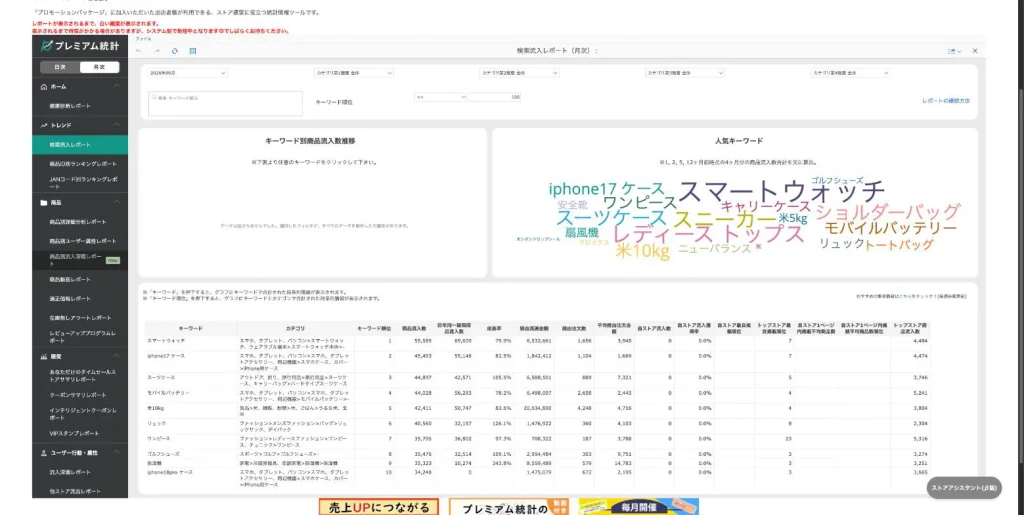The height and width of the screenshot is (515, 1024).
Task: Open インテリジェントクーポンレポート
Action: pyautogui.click(x=83, y=414)
